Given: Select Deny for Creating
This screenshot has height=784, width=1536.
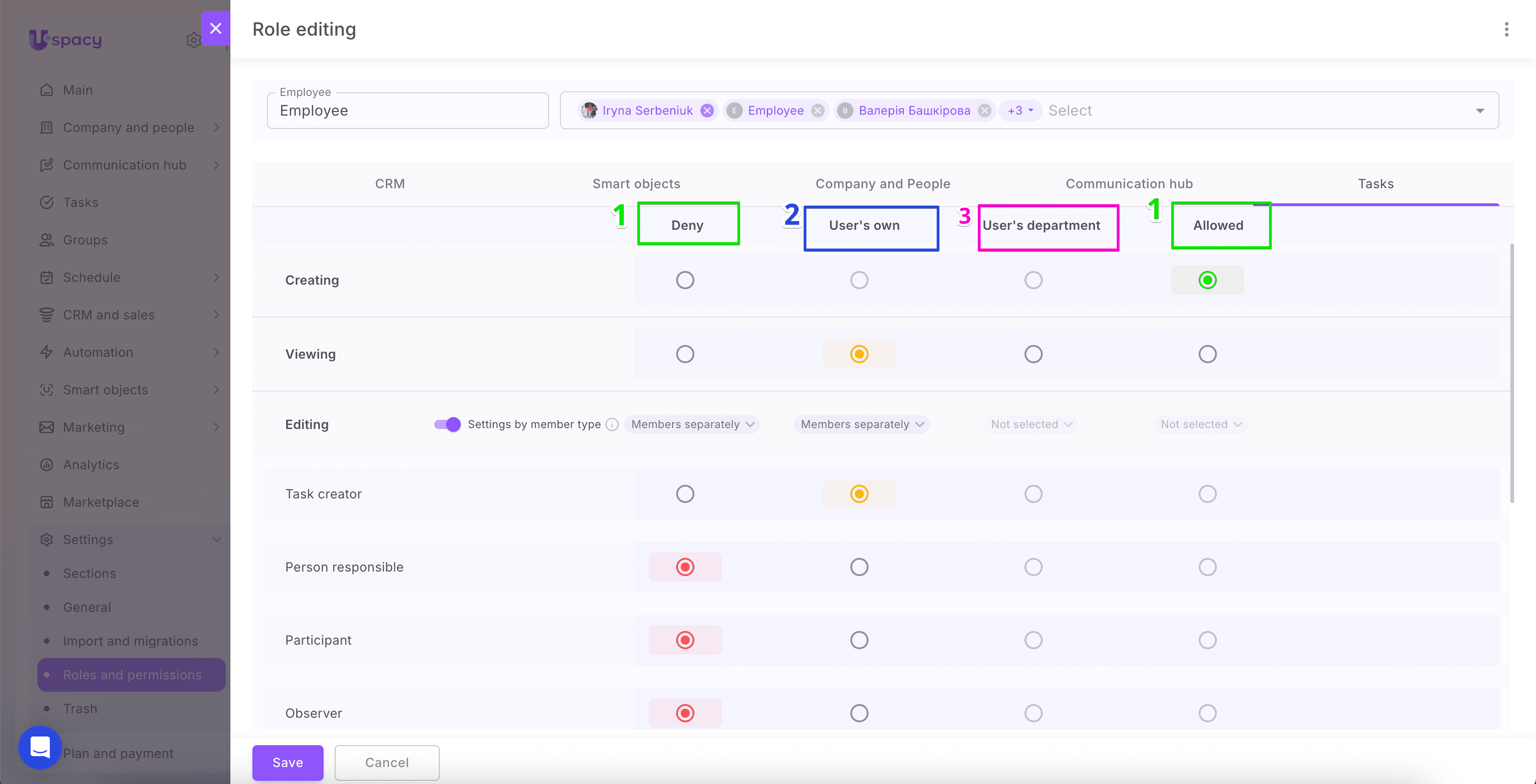Looking at the screenshot, I should point(685,280).
